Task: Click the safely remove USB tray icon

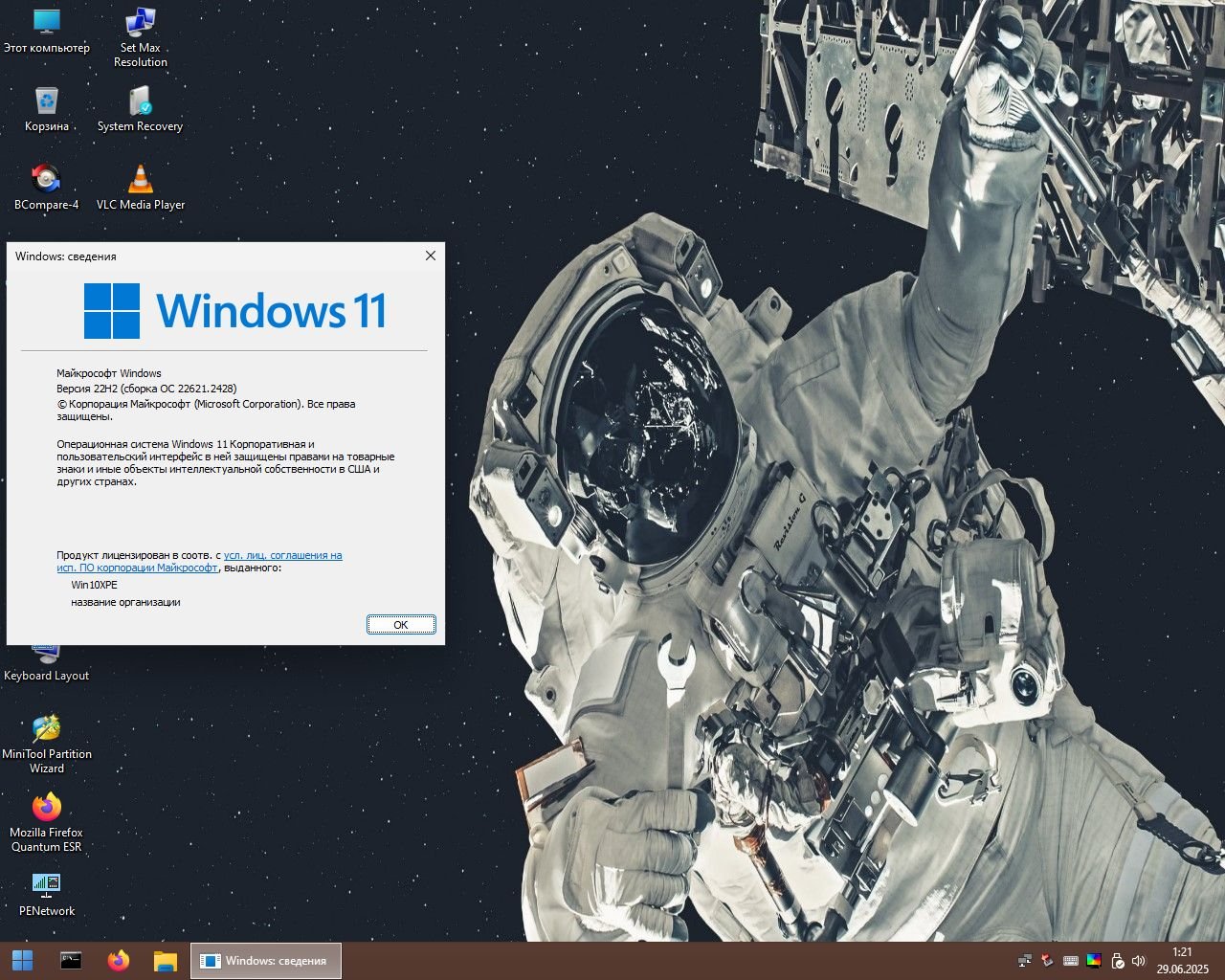Action: point(1116,961)
